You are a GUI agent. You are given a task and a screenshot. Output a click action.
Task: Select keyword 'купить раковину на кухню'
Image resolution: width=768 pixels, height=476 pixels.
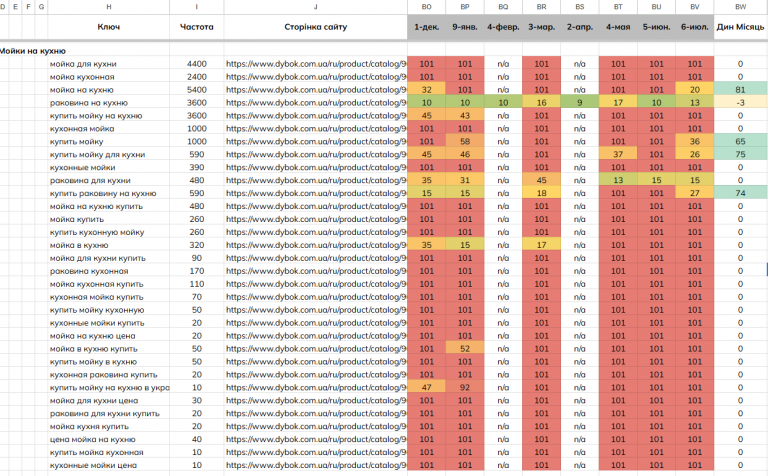pos(102,193)
